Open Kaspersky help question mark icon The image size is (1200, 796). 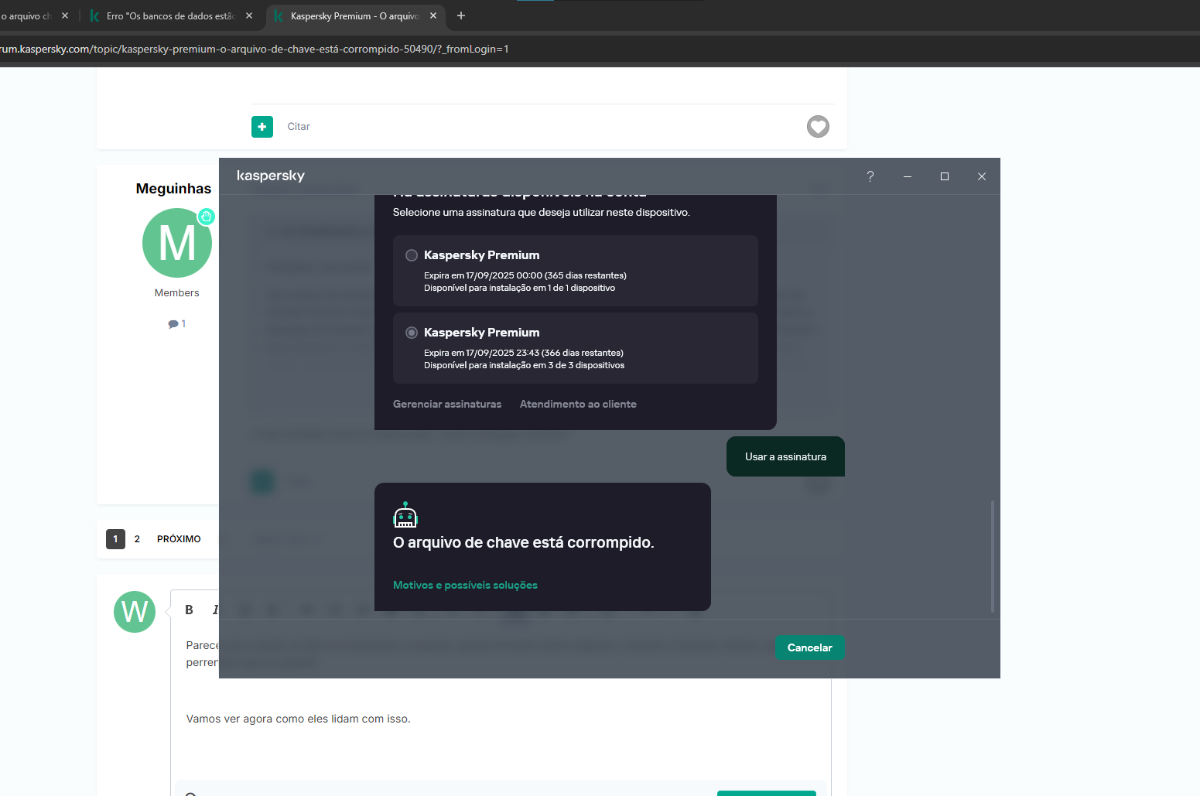coord(870,176)
